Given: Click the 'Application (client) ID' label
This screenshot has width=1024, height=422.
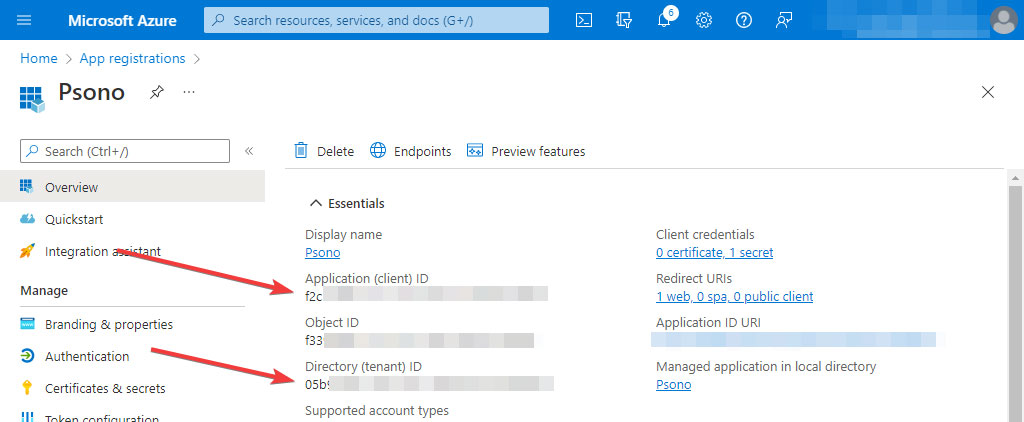Looking at the screenshot, I should [x=367, y=278].
